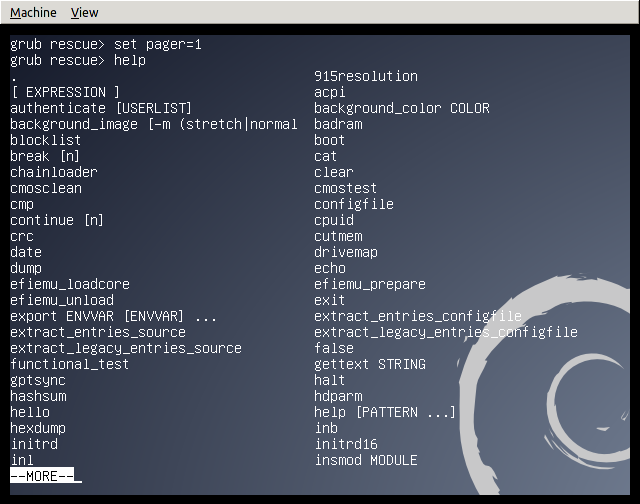The height and width of the screenshot is (504, 640).
Task: Select the 'hexdump' command
Action: point(38,428)
